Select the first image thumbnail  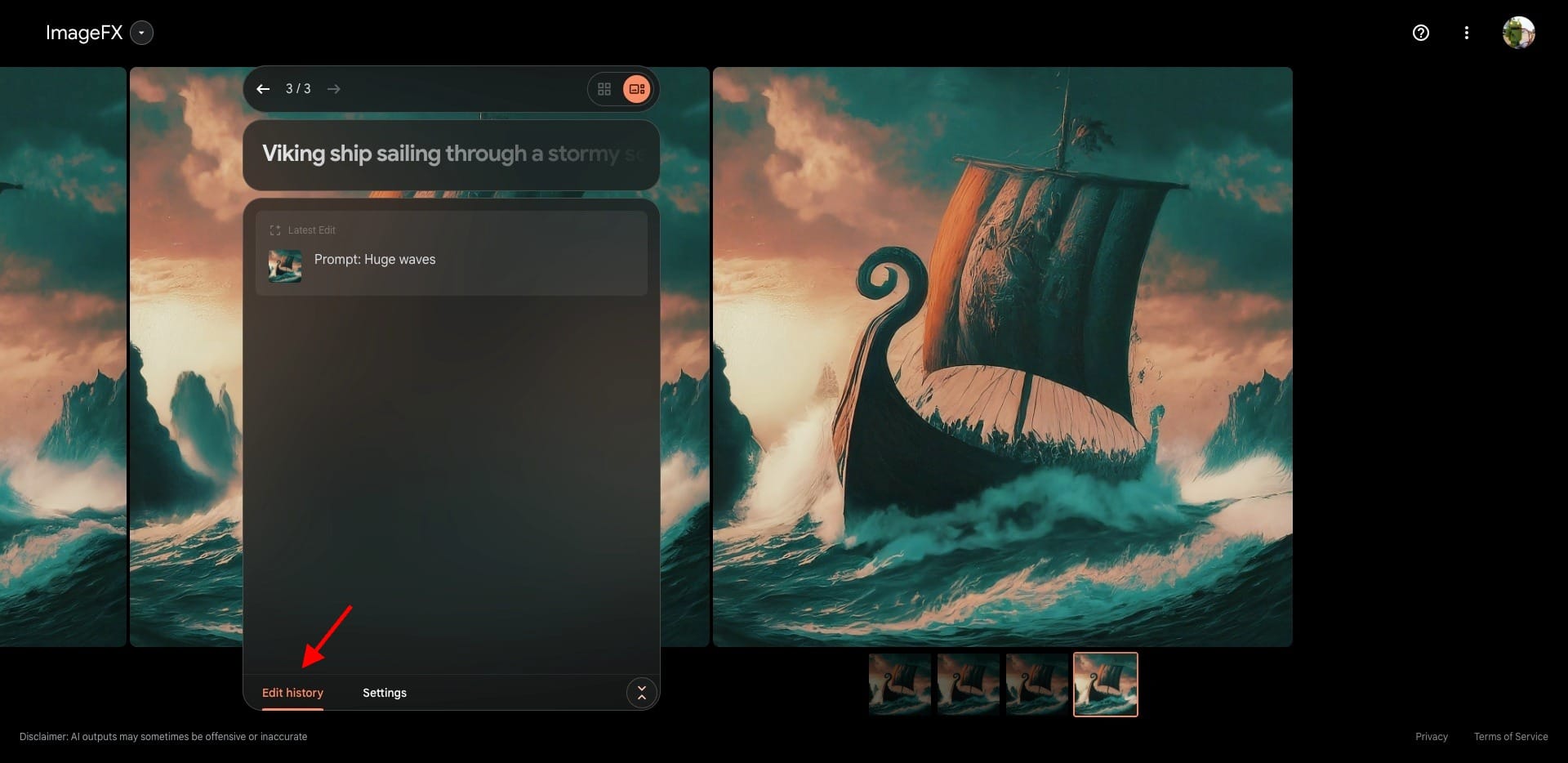[x=900, y=684]
